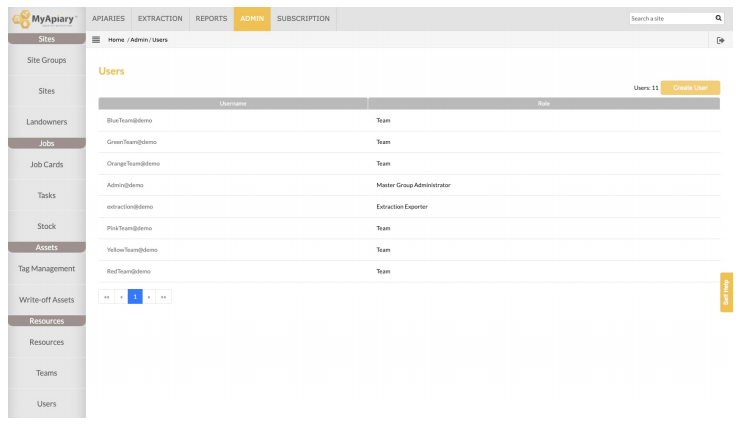
Task: Collapse the Sites section header
Action: click(x=47, y=39)
